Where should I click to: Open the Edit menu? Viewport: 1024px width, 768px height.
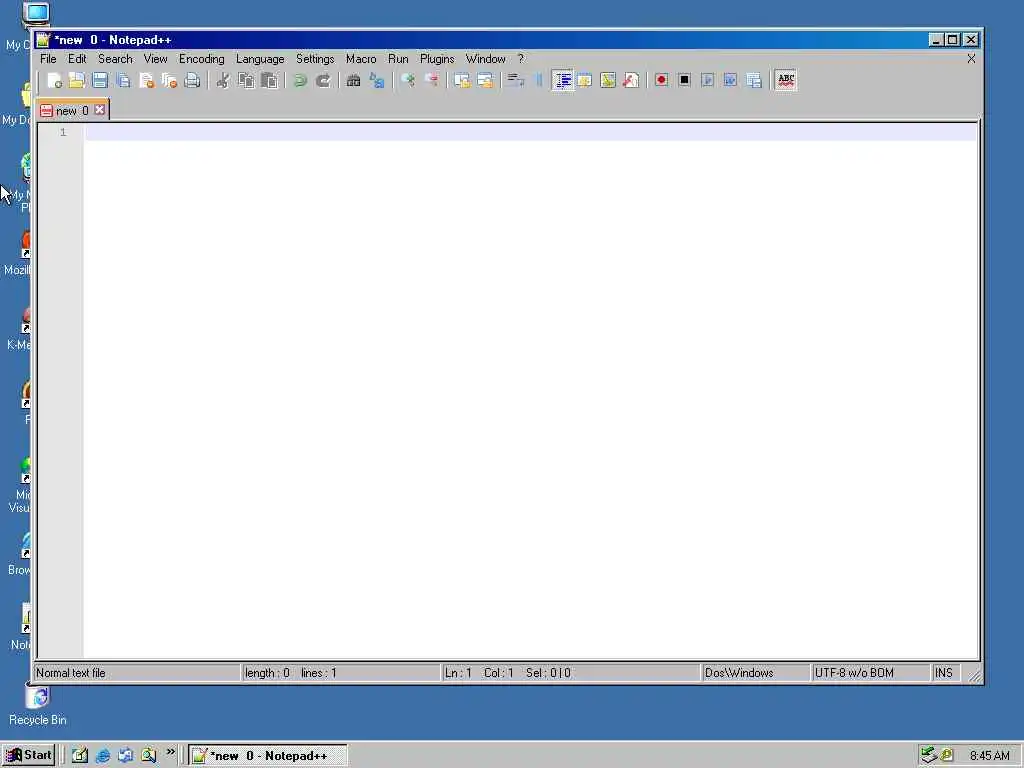coord(77,59)
